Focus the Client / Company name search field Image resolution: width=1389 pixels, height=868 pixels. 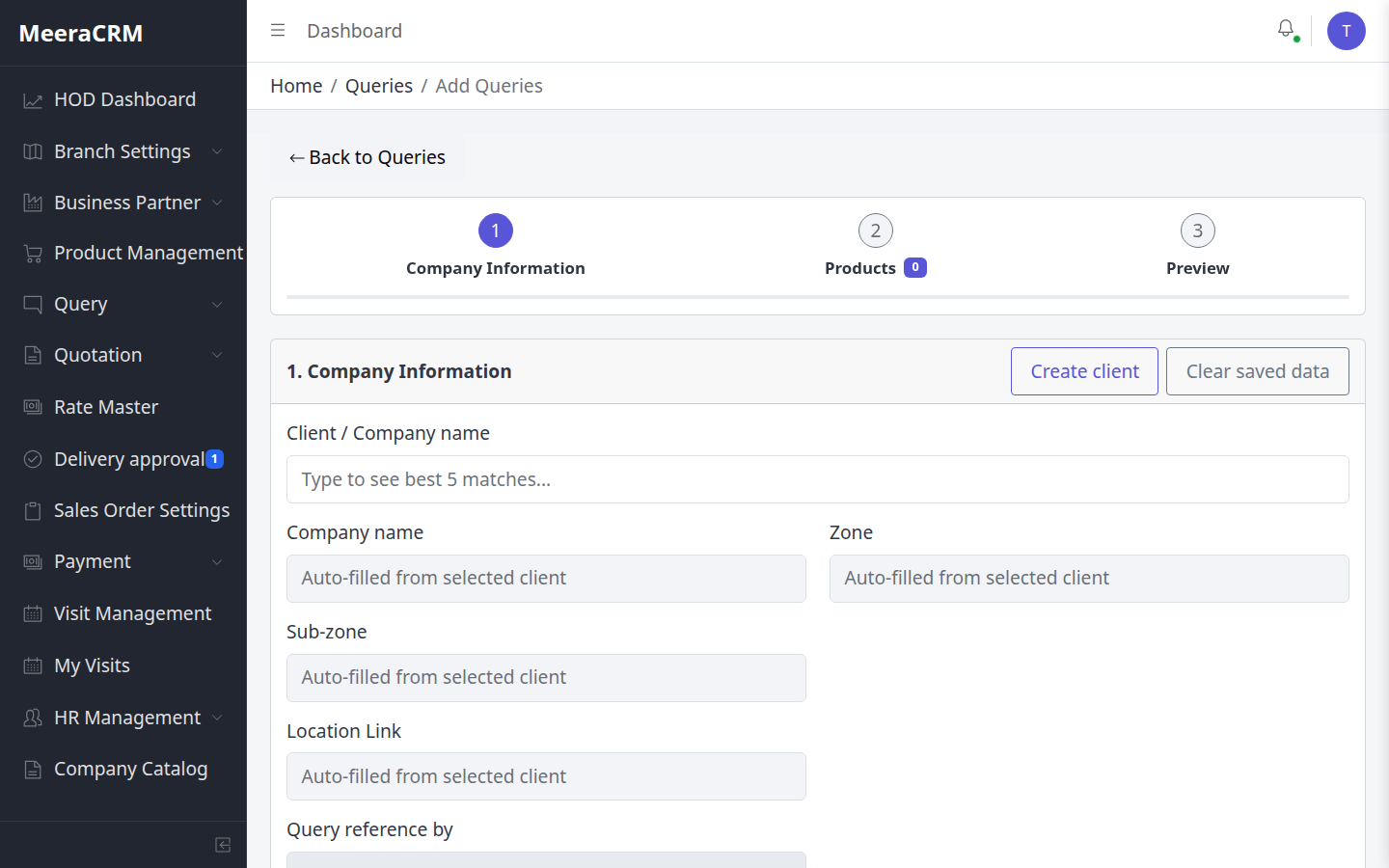click(818, 479)
